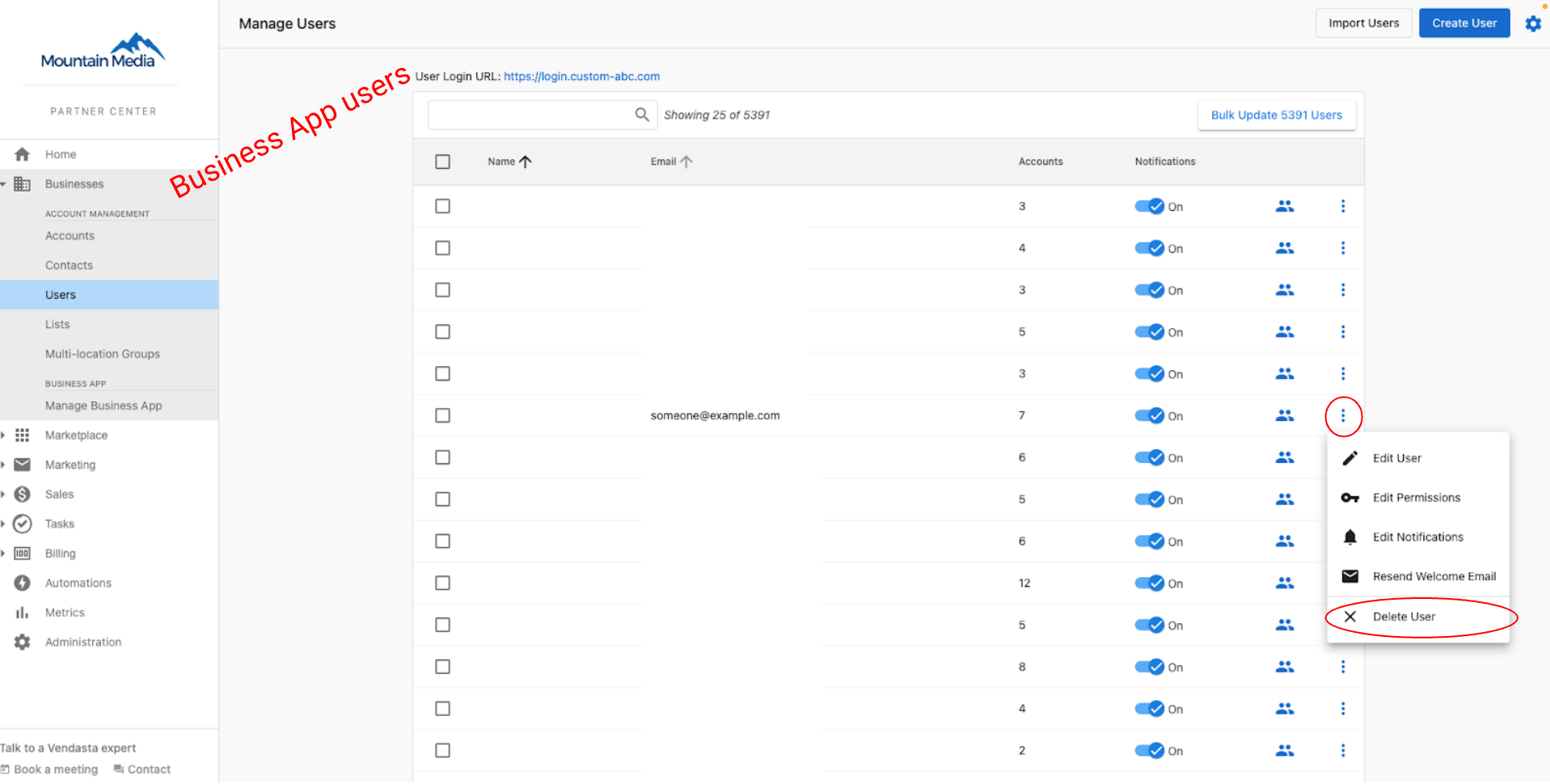
Task: Toggle notifications for someone@example.com
Action: coord(1149,415)
